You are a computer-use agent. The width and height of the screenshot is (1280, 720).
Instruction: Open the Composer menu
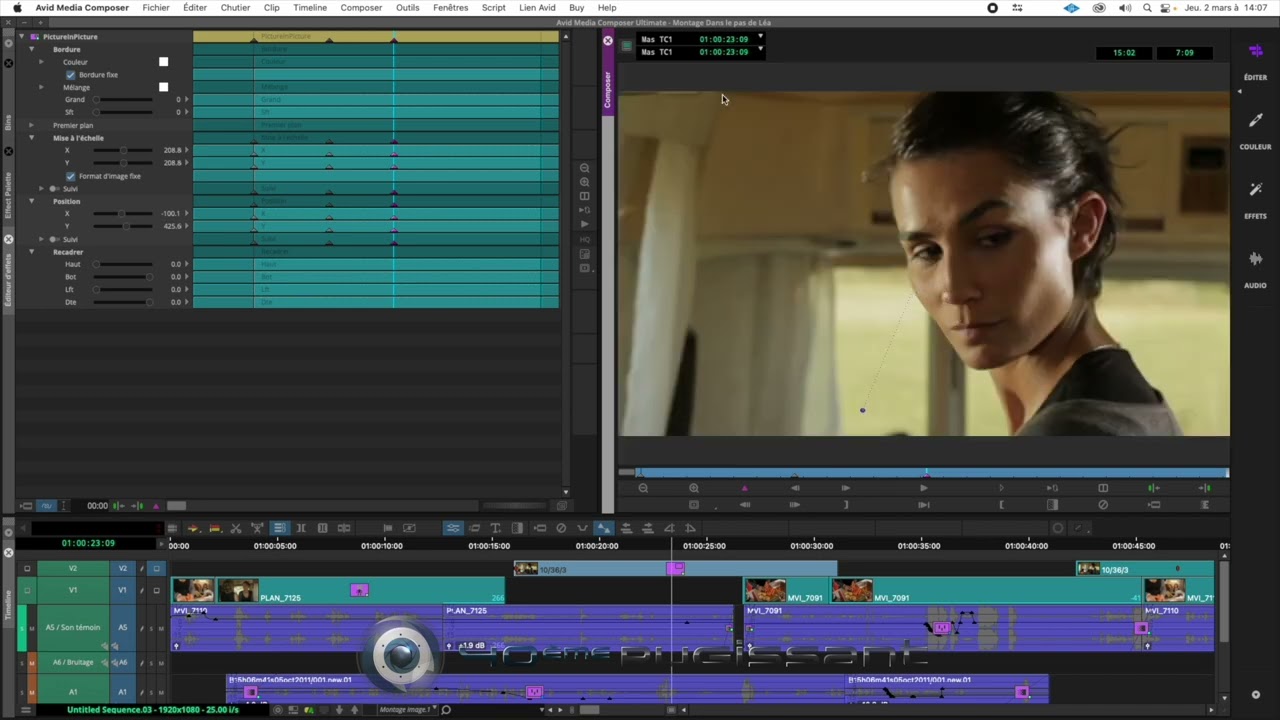(x=361, y=7)
